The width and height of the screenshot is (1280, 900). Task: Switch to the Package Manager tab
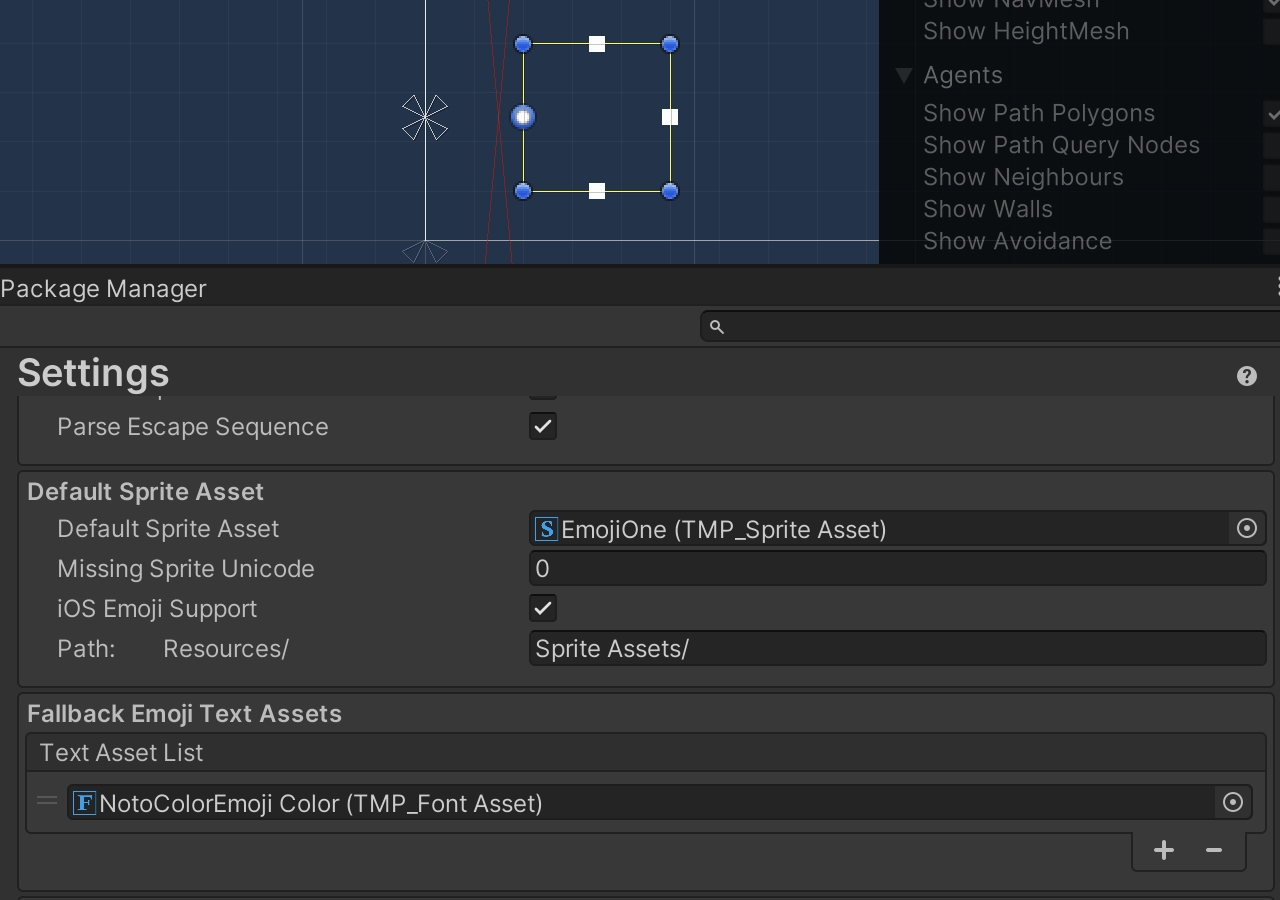tap(103, 288)
